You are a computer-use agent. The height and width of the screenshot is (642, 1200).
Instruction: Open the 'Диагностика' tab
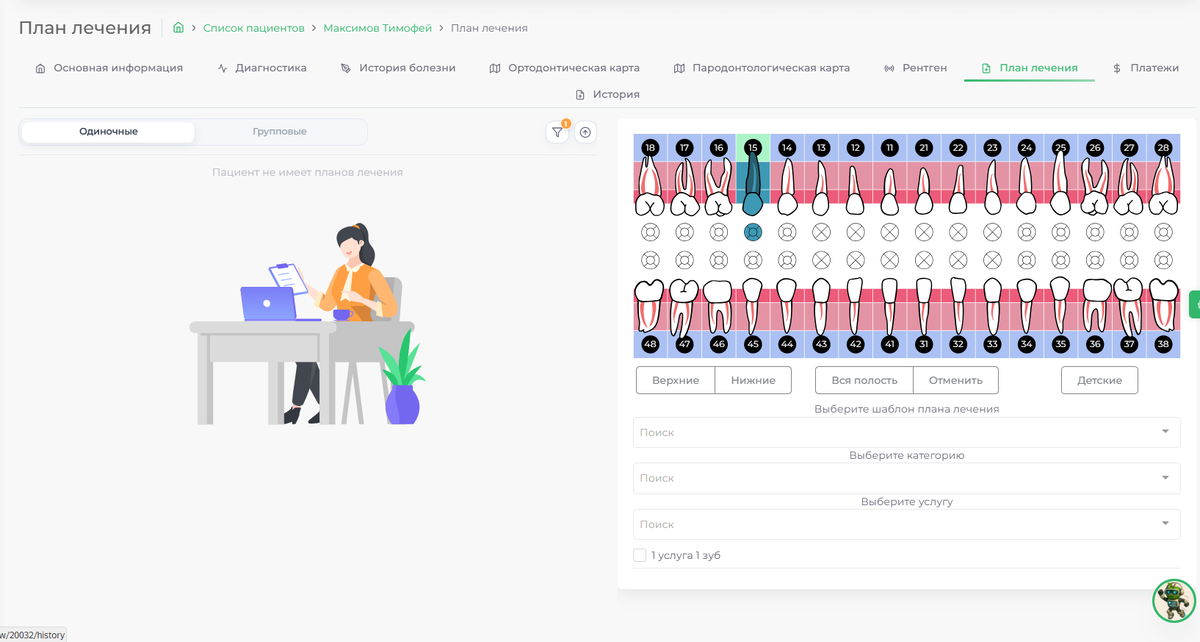(262, 68)
